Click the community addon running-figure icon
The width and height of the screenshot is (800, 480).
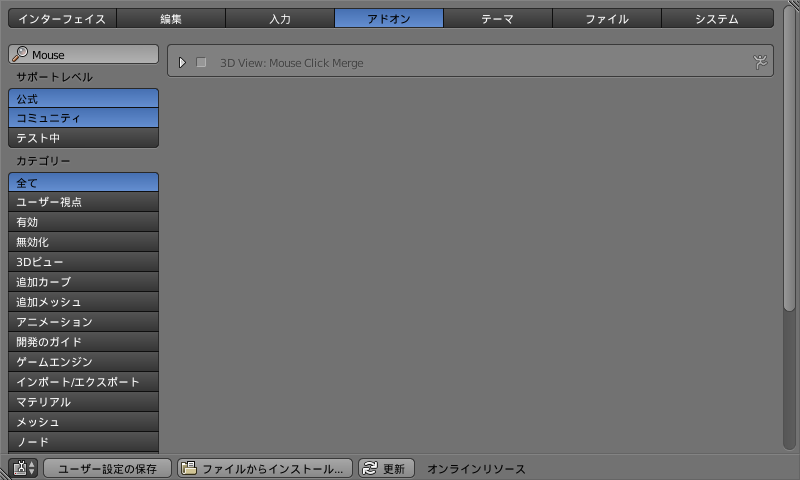(760, 62)
